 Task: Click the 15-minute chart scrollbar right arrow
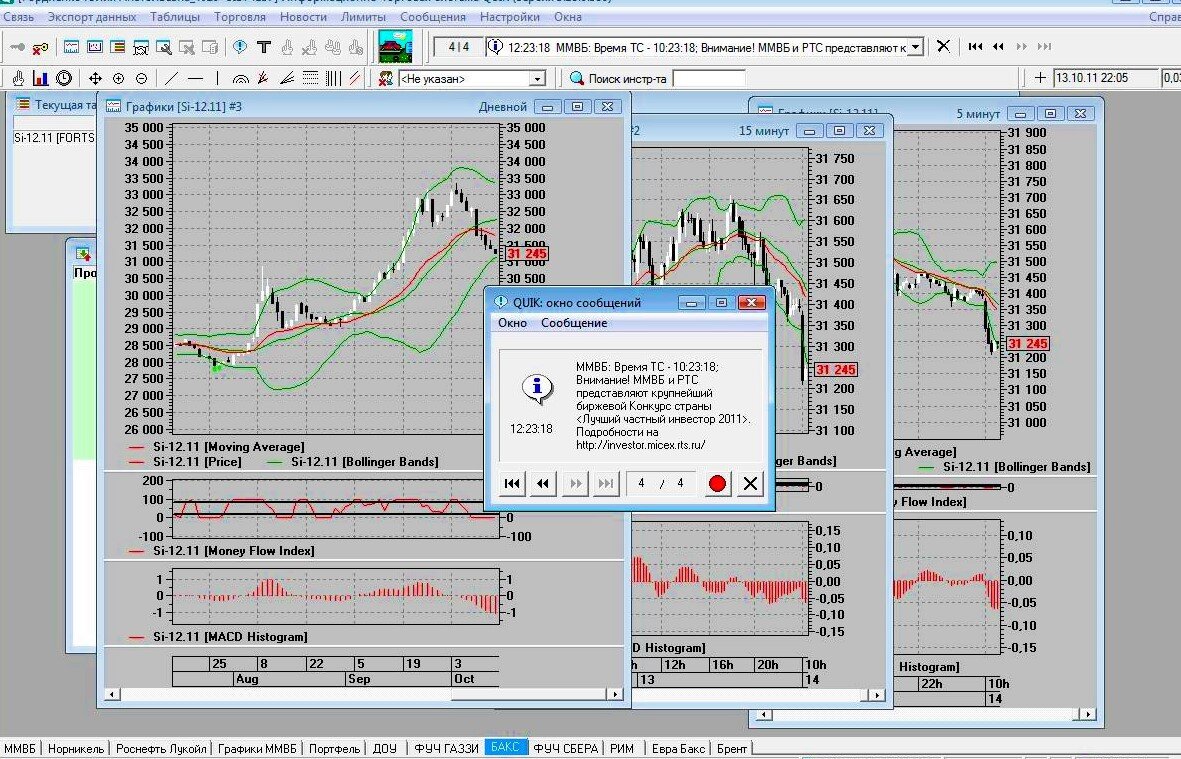coord(876,695)
